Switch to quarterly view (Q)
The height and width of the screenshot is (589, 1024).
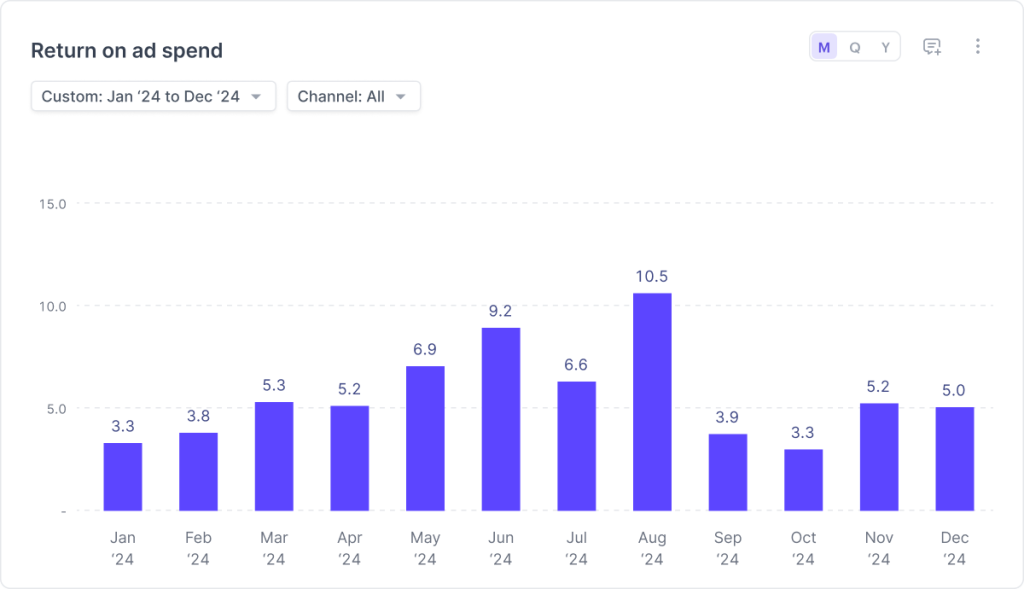point(854,48)
